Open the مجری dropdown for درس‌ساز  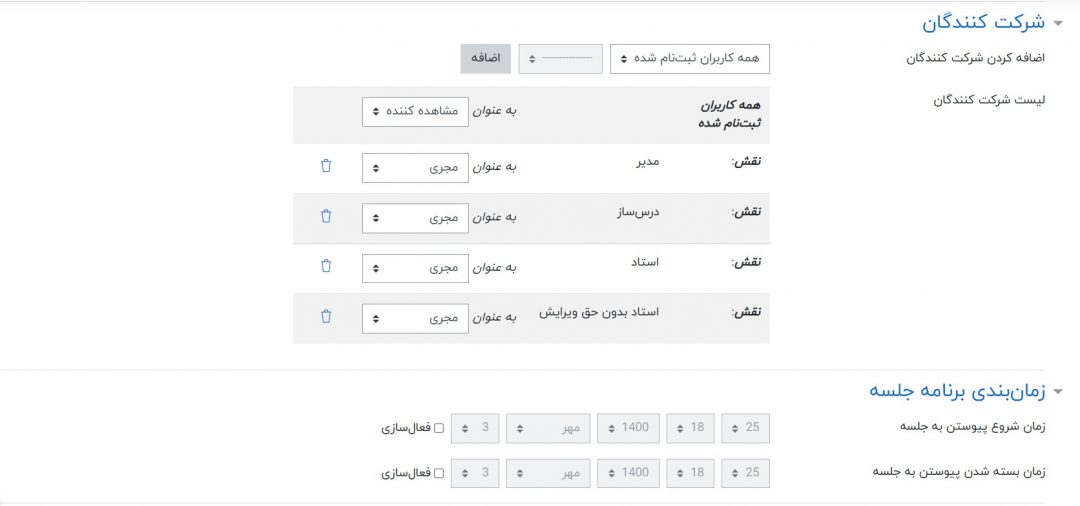414,217
